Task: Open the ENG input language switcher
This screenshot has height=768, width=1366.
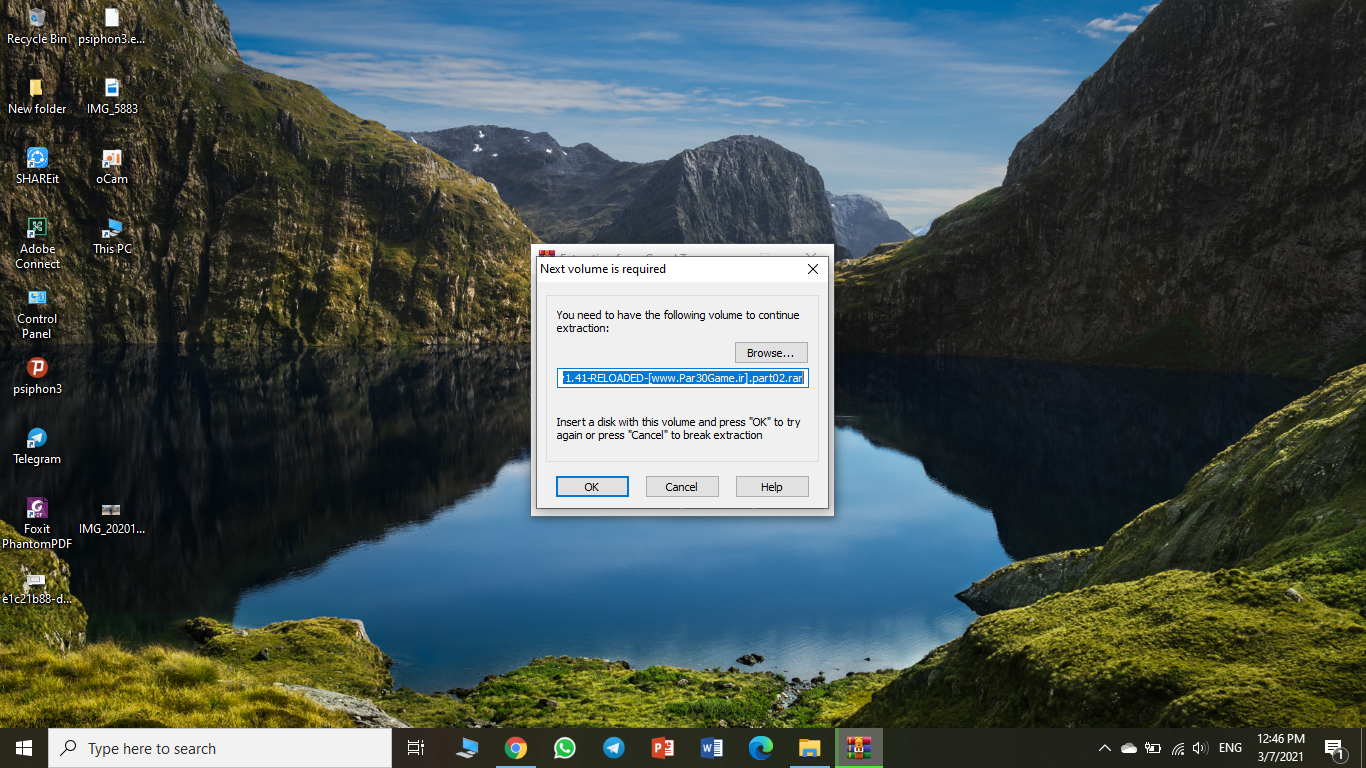Action: tap(1230, 748)
